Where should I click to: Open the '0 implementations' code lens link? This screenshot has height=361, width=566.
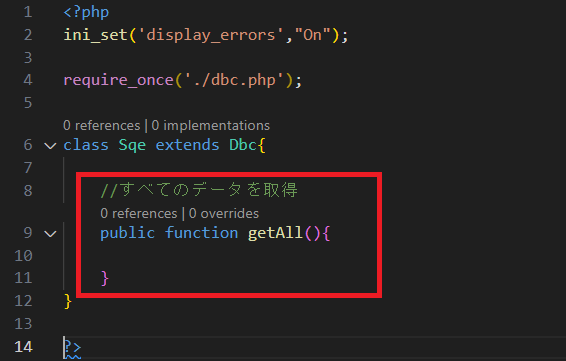click(210, 125)
